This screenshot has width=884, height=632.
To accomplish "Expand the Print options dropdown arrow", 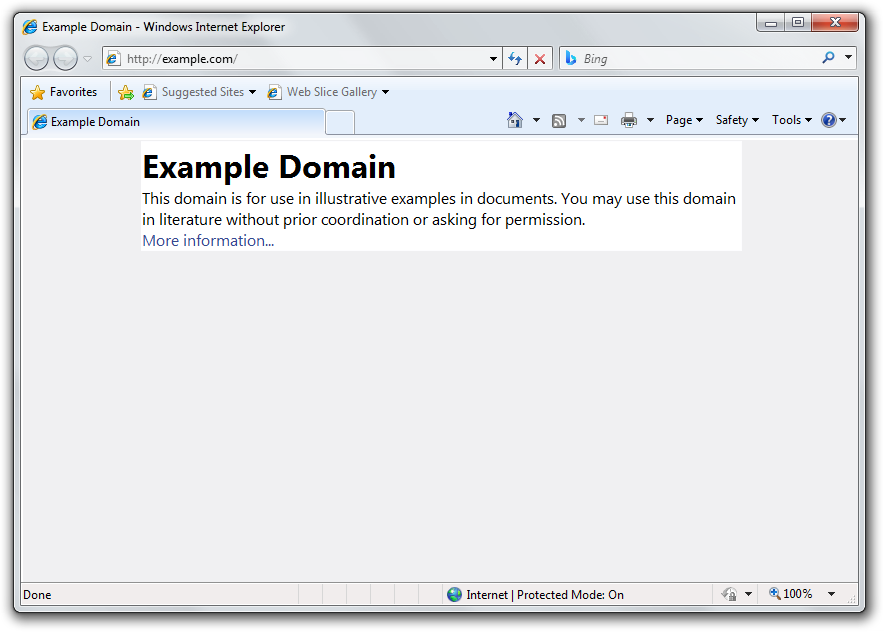I will (650, 120).
